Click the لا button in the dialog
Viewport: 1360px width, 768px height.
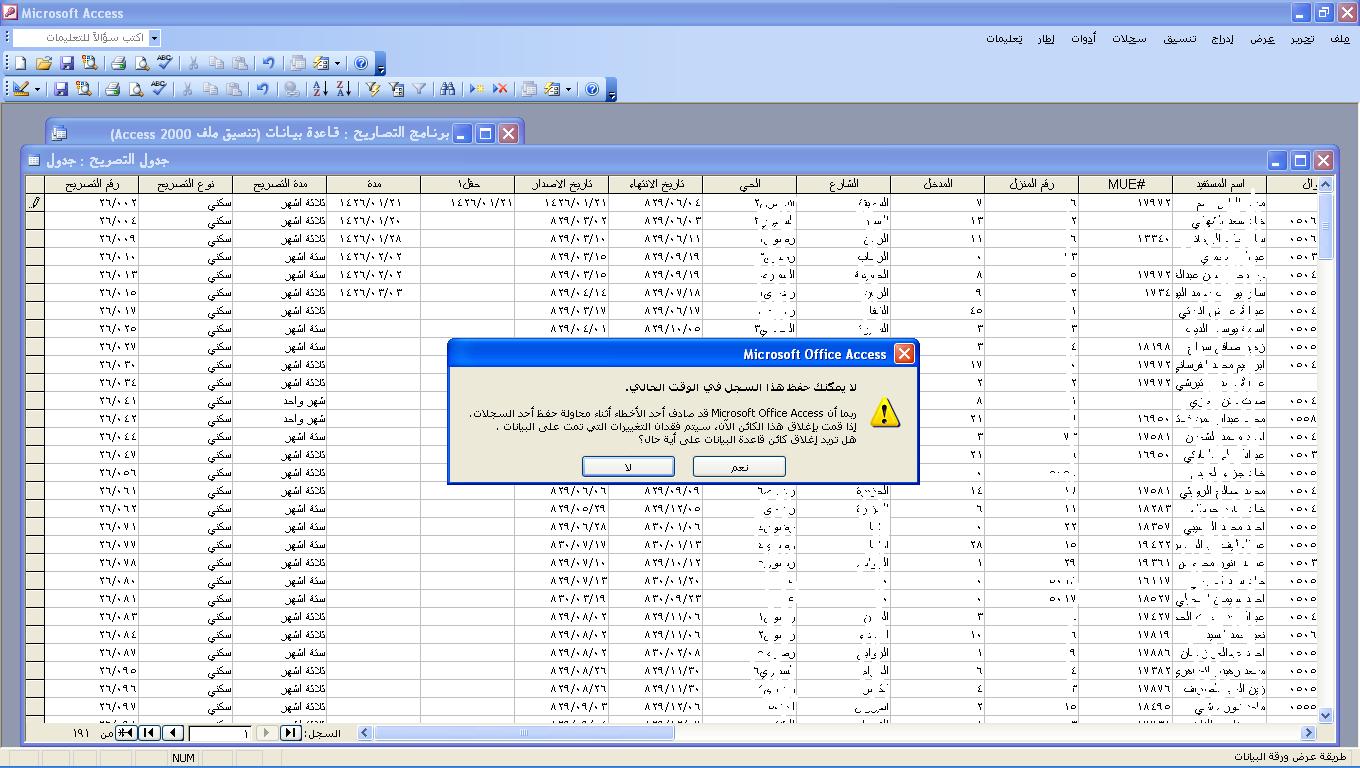628,467
